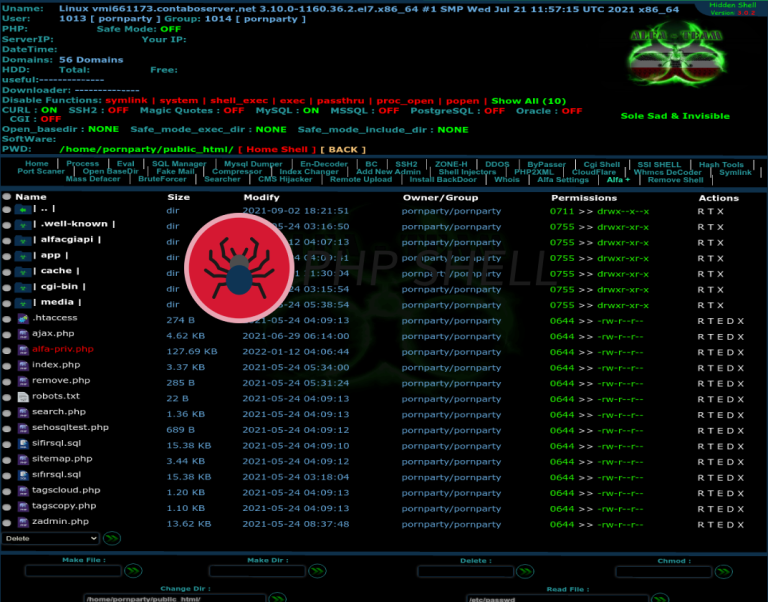Image resolution: width=768 pixels, height=602 pixels.
Task: Expand Show All disabled functions
Action: [528, 101]
